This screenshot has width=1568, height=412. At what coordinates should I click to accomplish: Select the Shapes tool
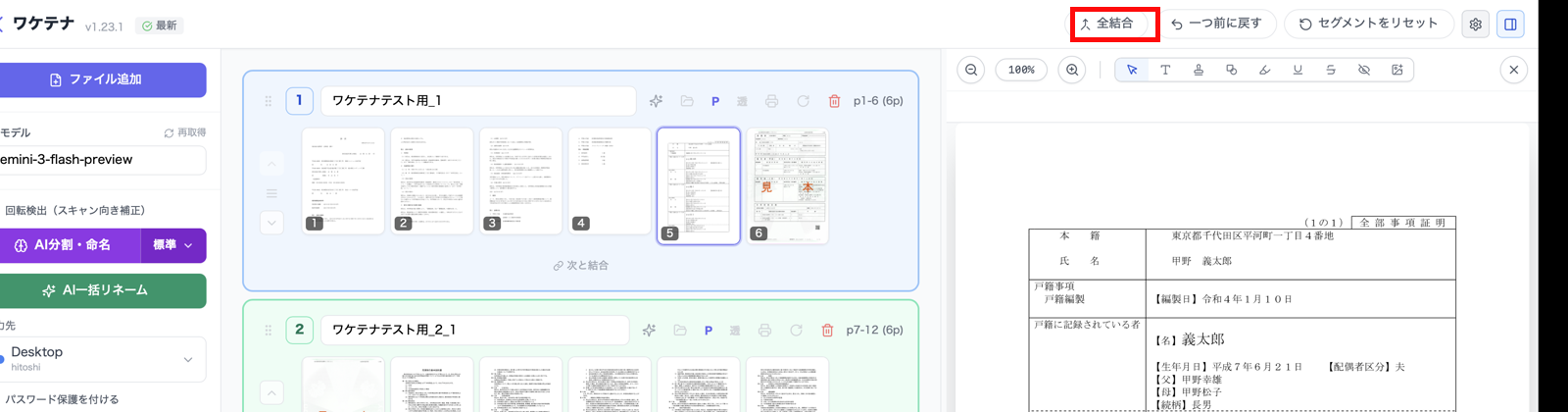(1232, 70)
